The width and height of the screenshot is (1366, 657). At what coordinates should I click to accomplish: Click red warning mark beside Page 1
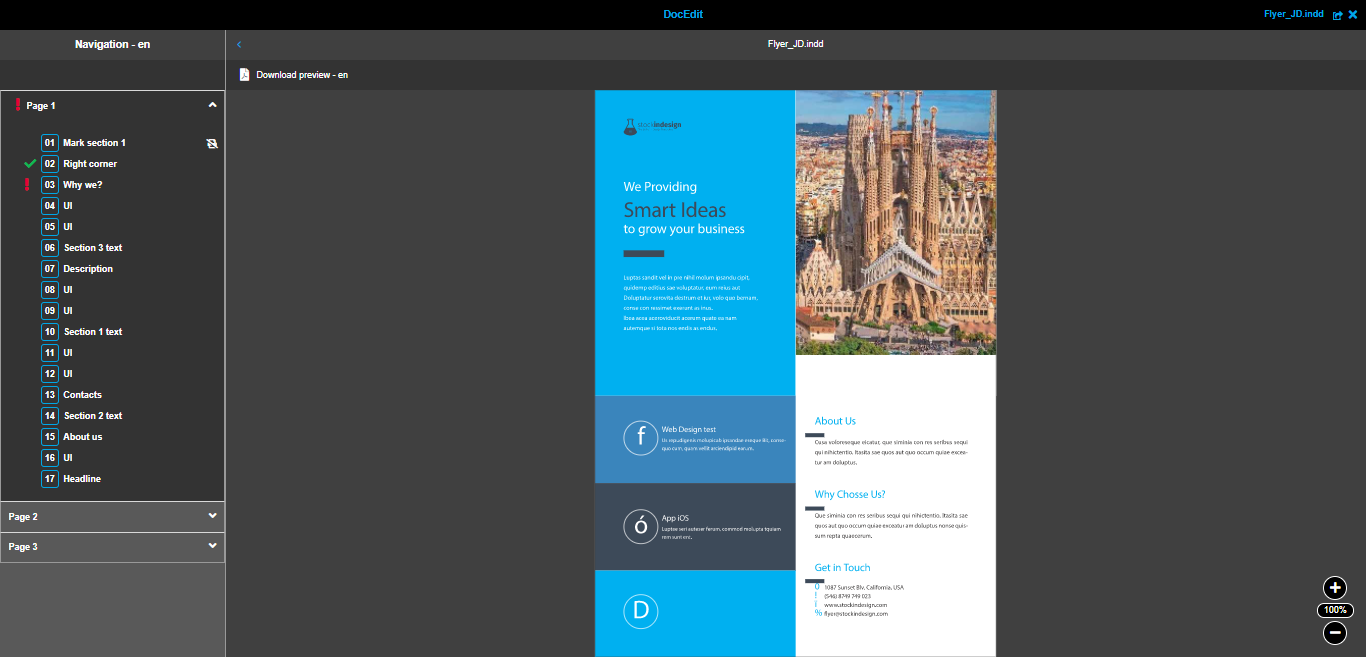pos(18,104)
